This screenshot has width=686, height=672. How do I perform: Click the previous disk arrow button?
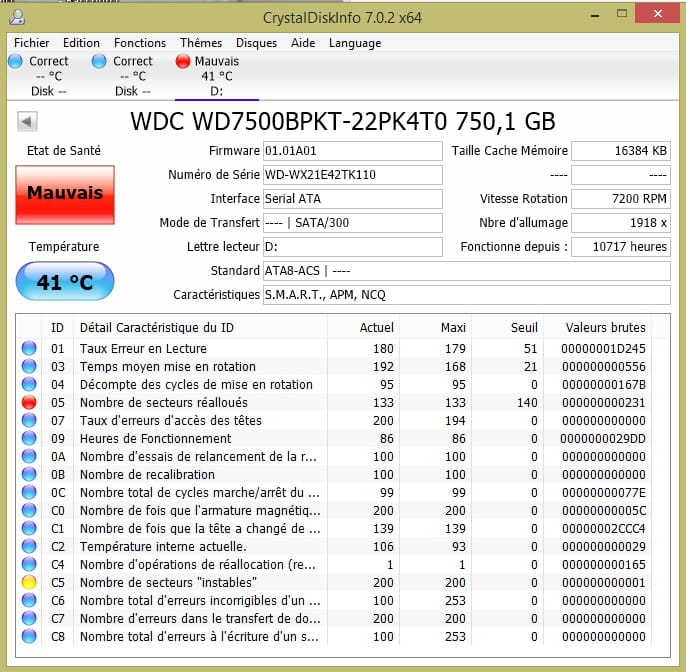tap(27, 122)
